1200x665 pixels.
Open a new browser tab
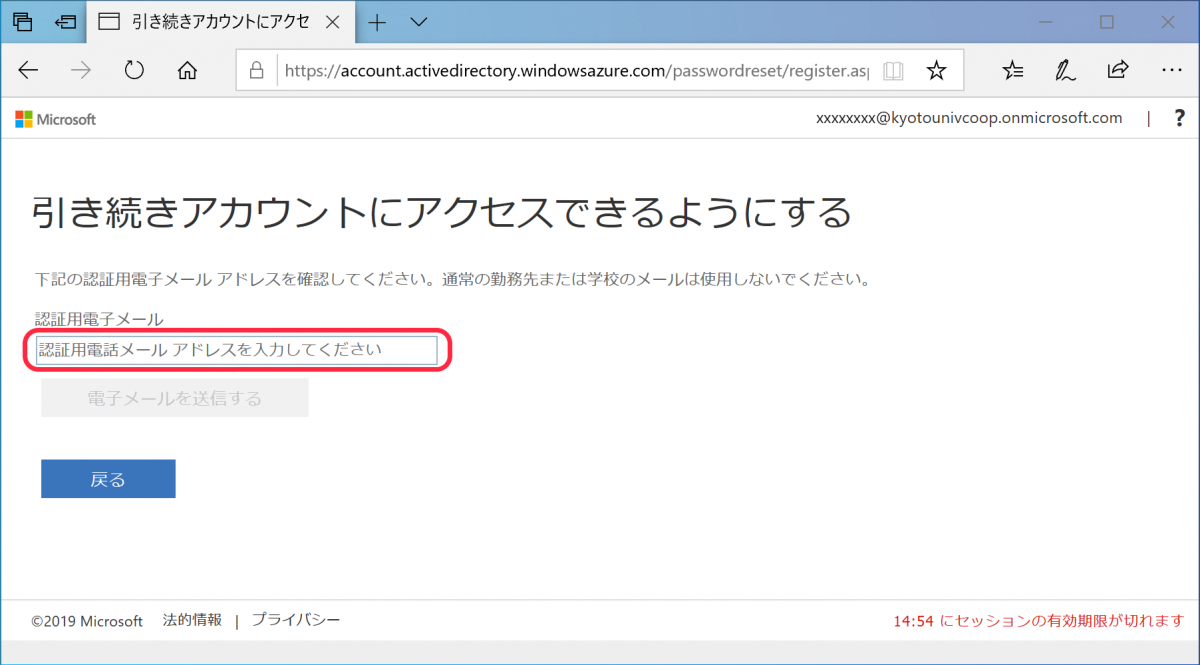[376, 21]
